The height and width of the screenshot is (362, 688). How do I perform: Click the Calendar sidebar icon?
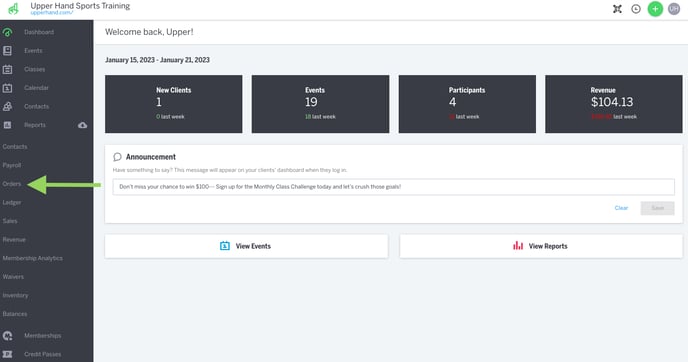(7, 88)
